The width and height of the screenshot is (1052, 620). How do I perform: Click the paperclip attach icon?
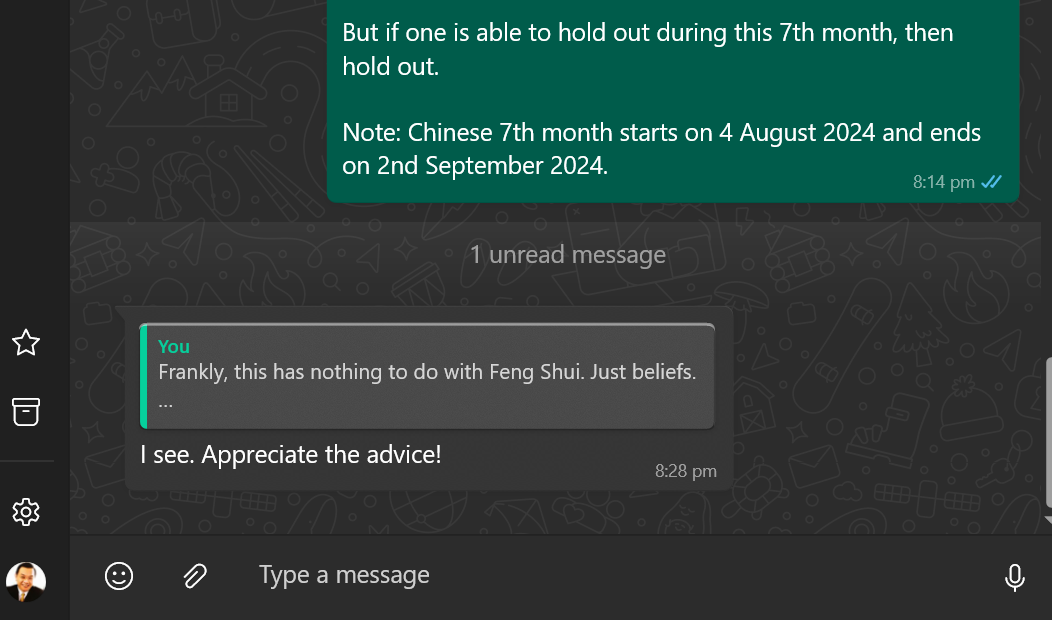(195, 576)
